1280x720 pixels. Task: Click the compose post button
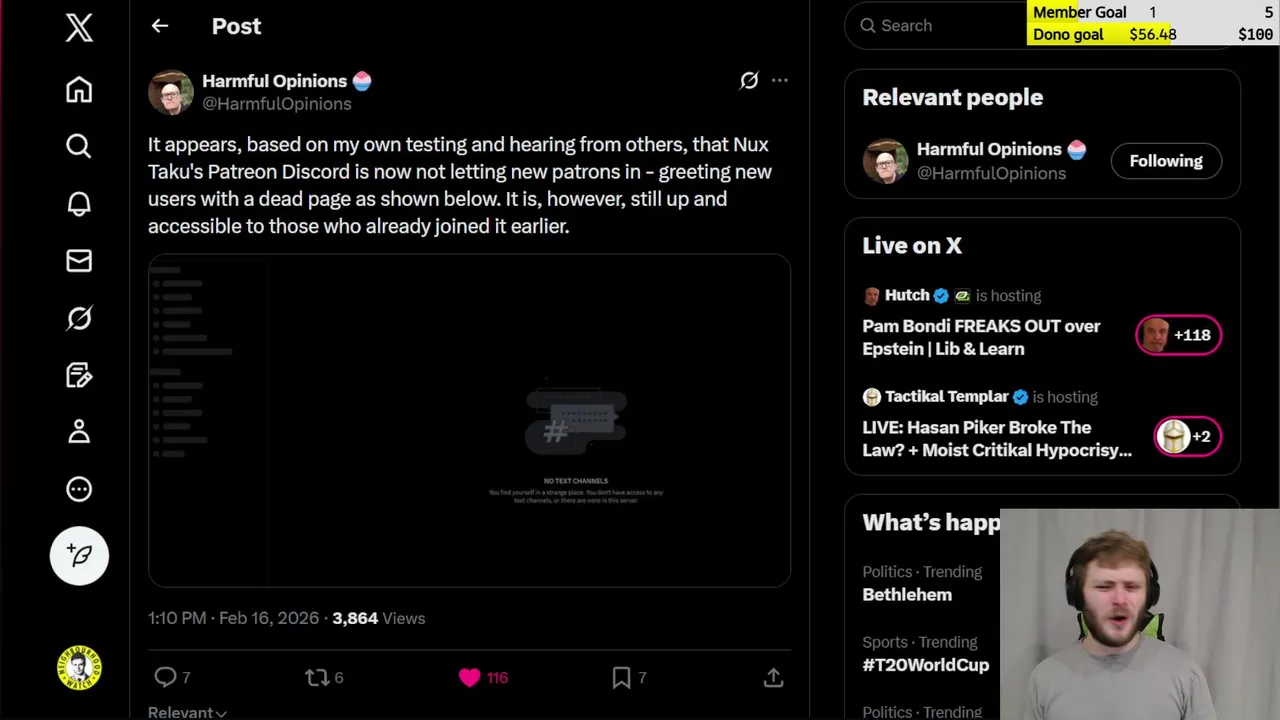79,555
